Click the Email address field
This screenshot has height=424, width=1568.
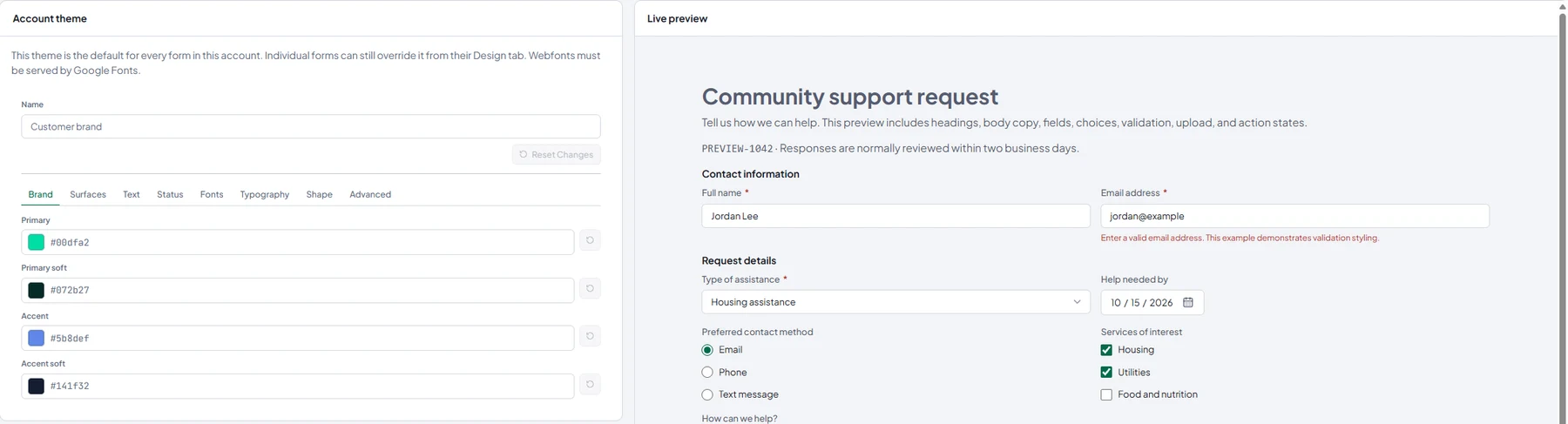(1294, 216)
